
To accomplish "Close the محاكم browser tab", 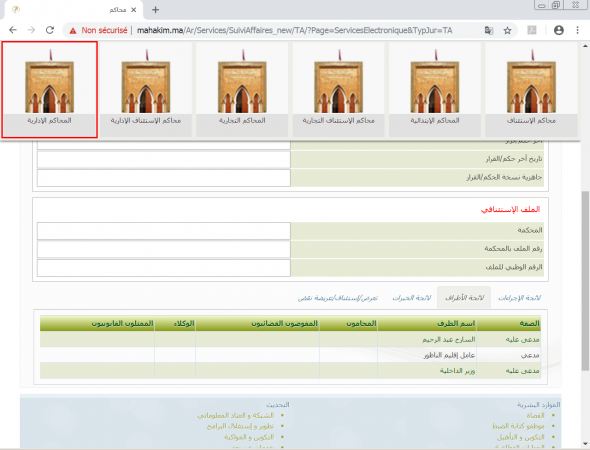I will point(133,10).
